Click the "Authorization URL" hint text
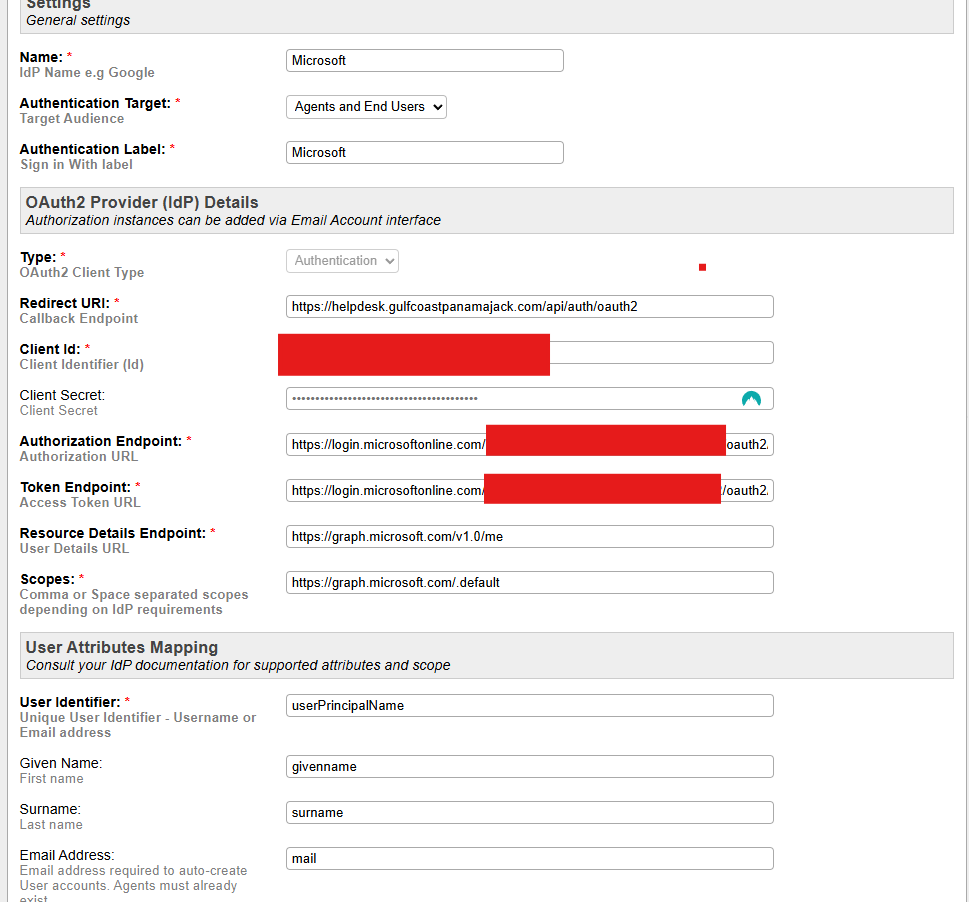Screen dimensions: 969x902 click(x=79, y=457)
